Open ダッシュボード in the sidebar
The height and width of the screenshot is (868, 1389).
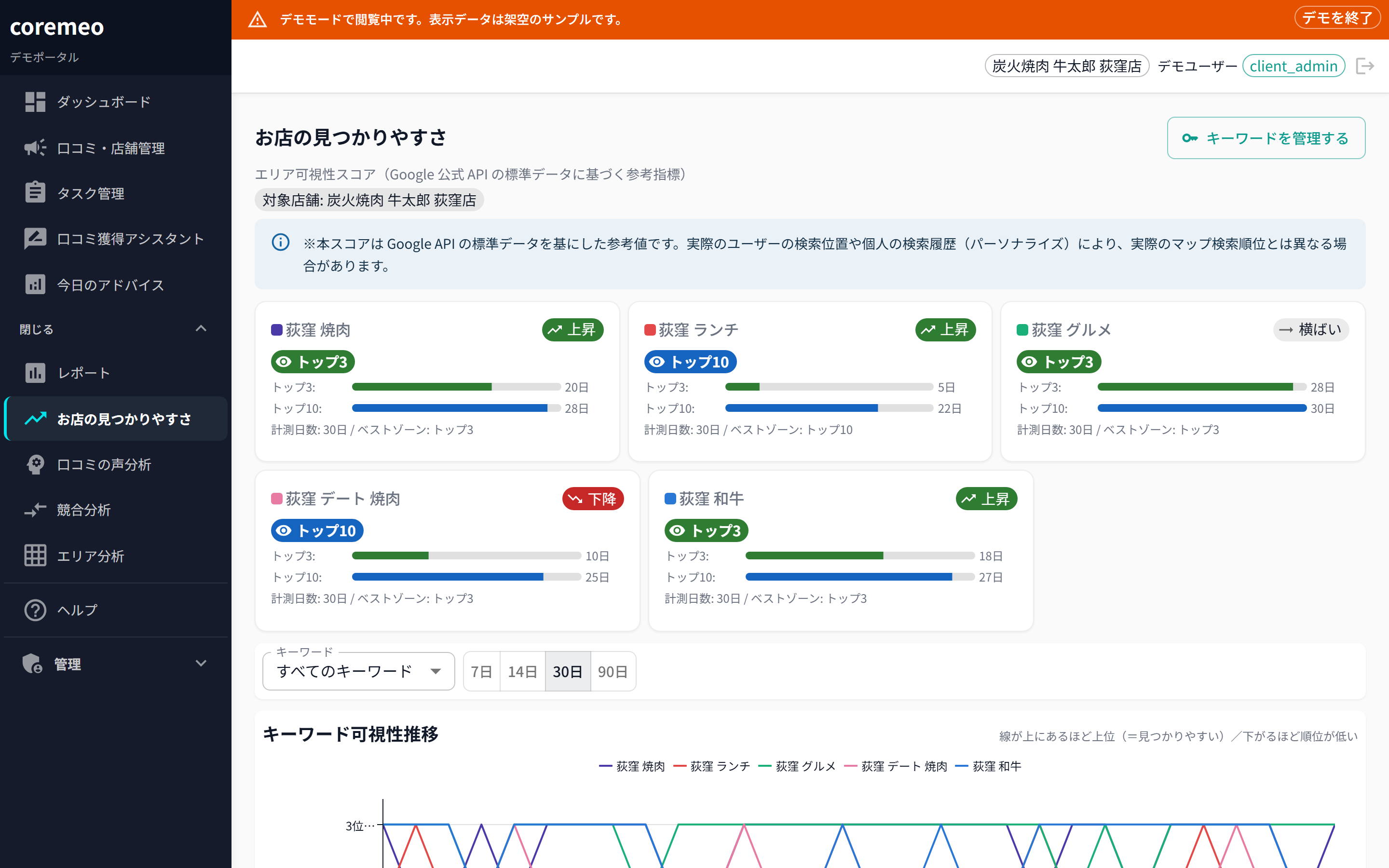tap(116, 102)
